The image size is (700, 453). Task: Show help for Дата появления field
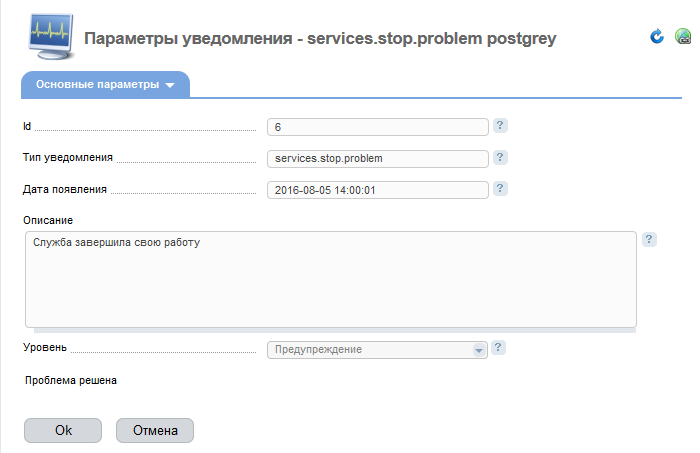click(500, 188)
